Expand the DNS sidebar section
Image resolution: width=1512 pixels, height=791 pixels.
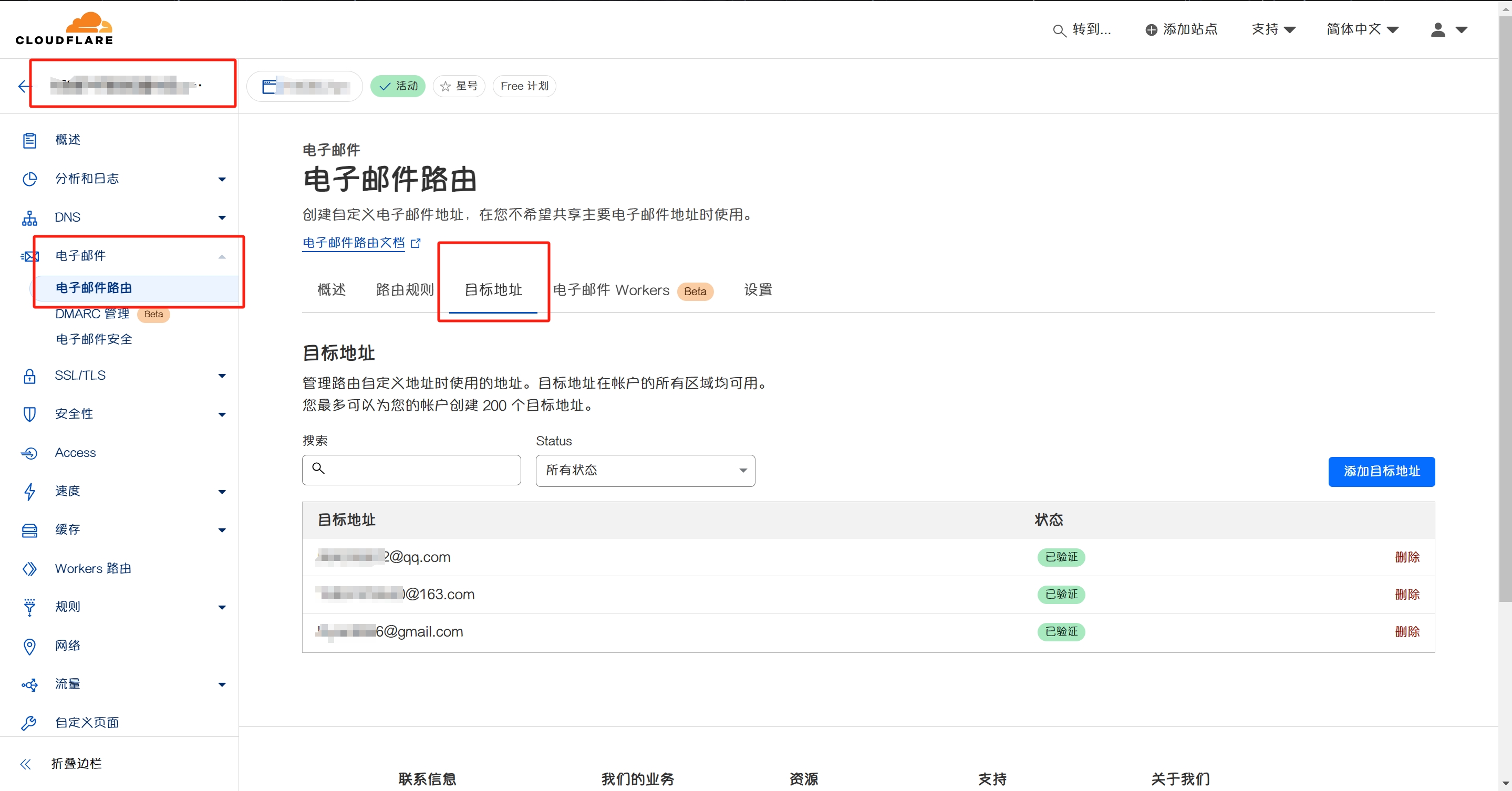(x=222, y=217)
